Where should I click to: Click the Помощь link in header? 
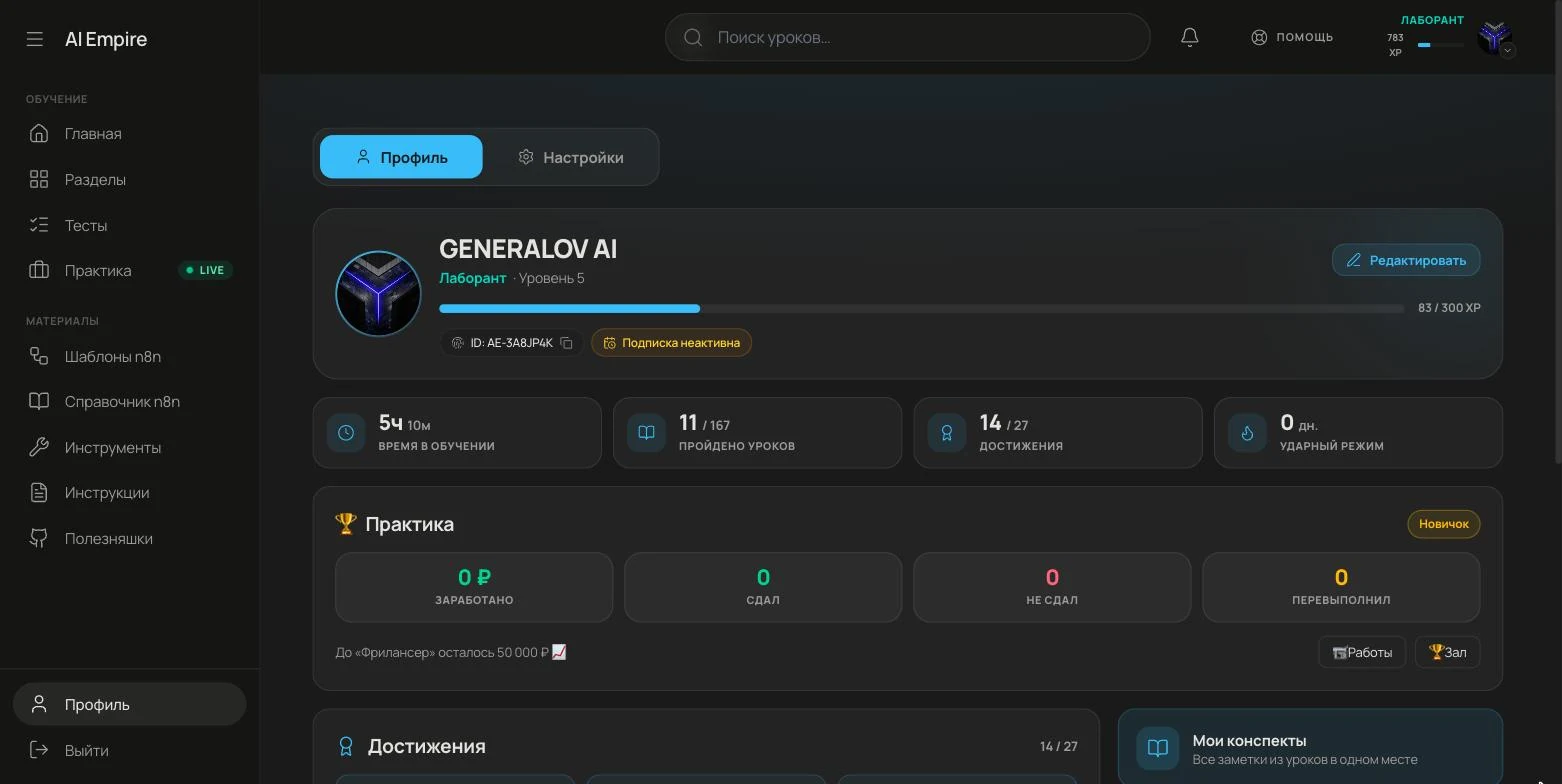coord(1292,37)
